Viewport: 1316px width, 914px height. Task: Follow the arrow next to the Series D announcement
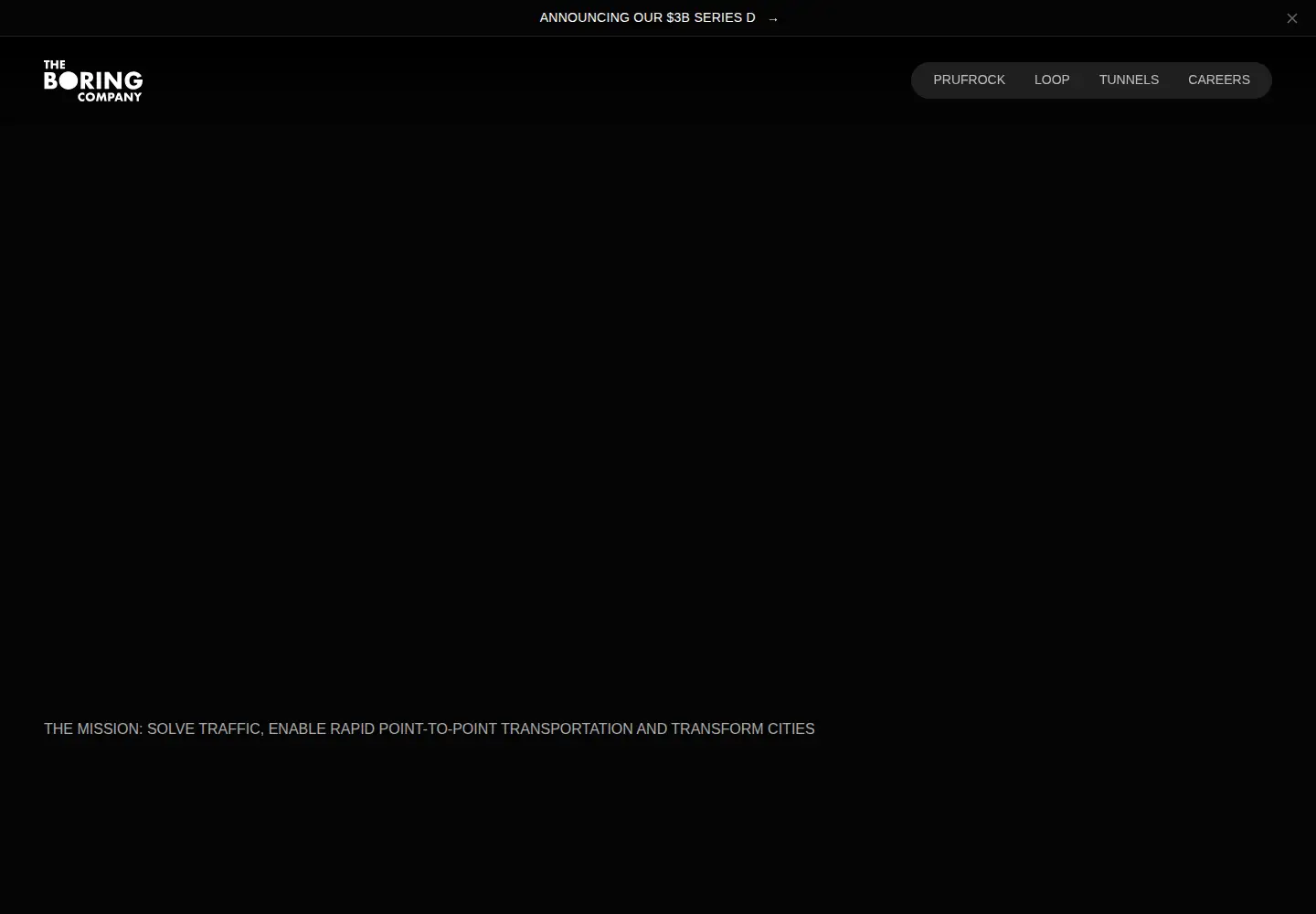click(x=773, y=18)
